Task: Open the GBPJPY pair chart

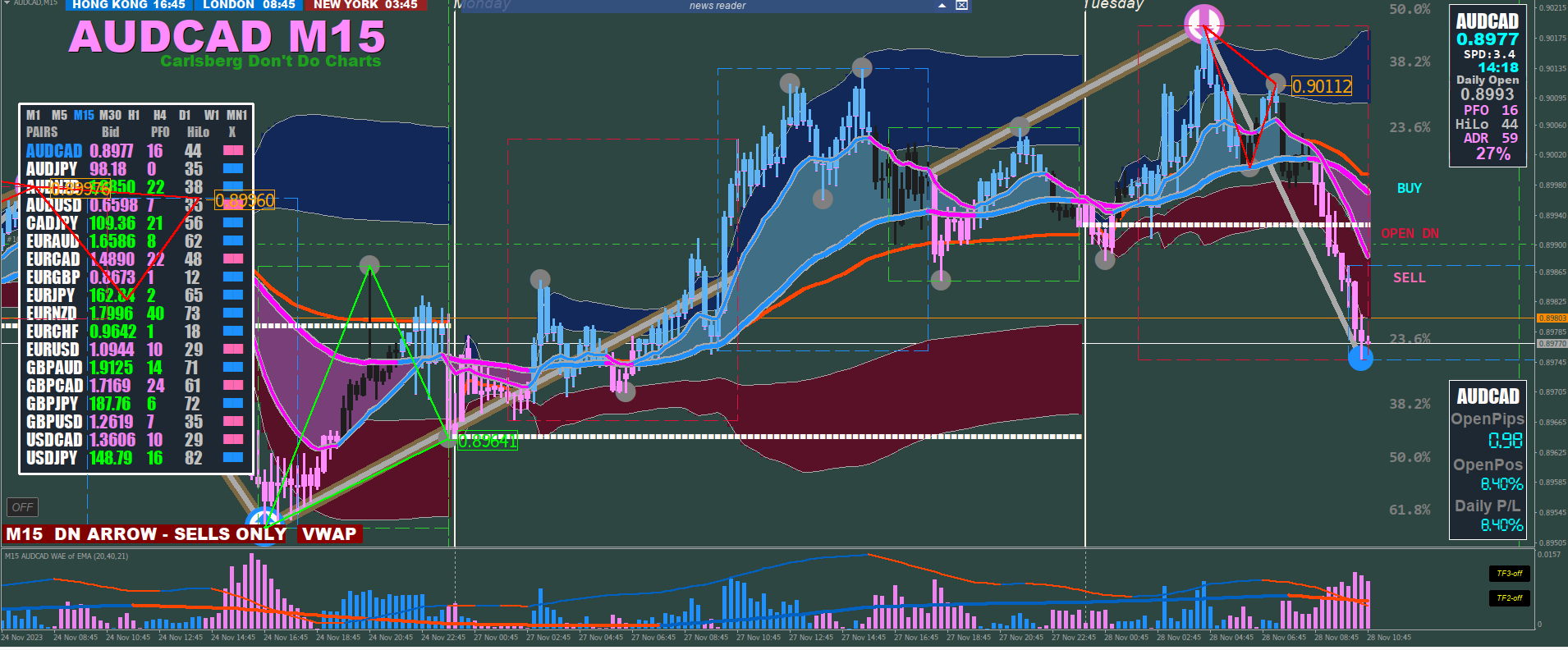Action: click(52, 404)
